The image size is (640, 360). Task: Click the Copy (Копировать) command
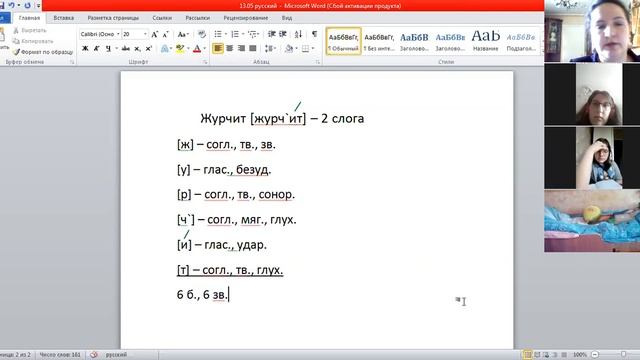click(x=33, y=41)
